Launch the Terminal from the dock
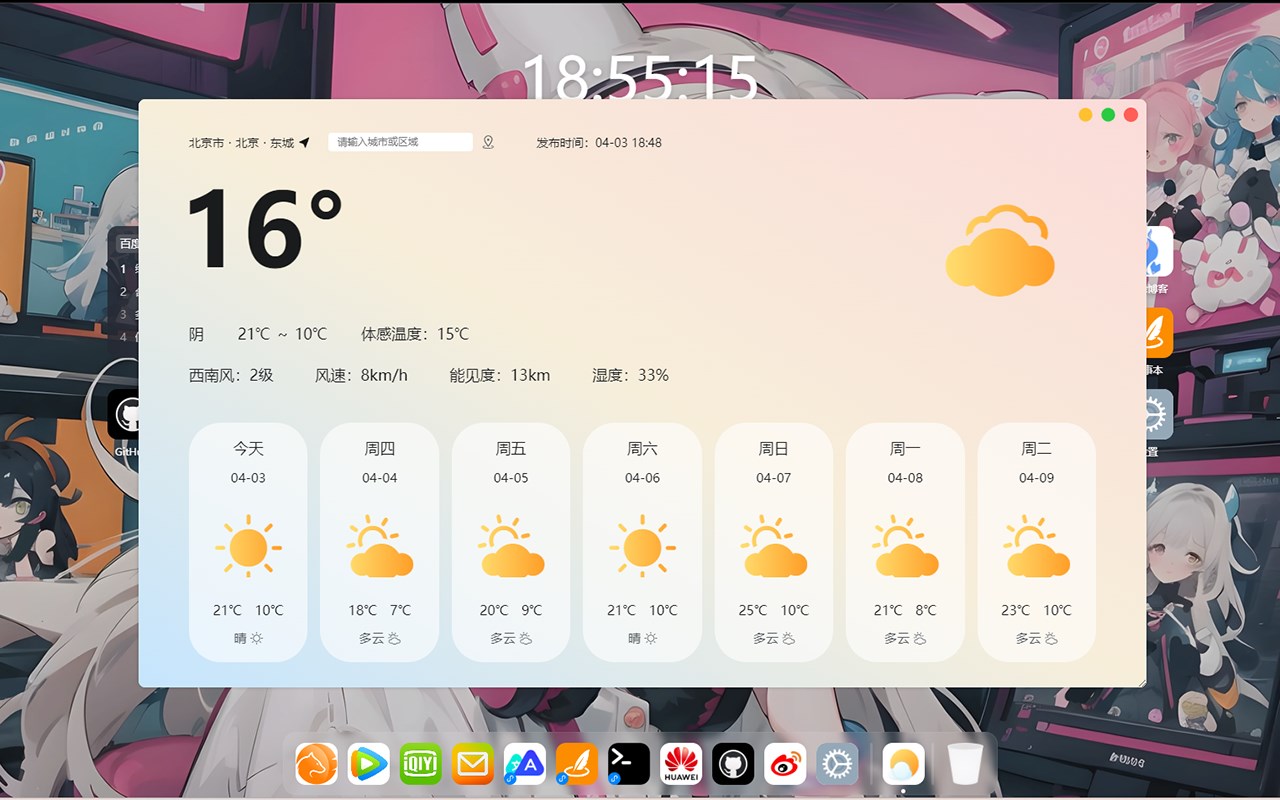Viewport: 1280px width, 800px height. 629,764
